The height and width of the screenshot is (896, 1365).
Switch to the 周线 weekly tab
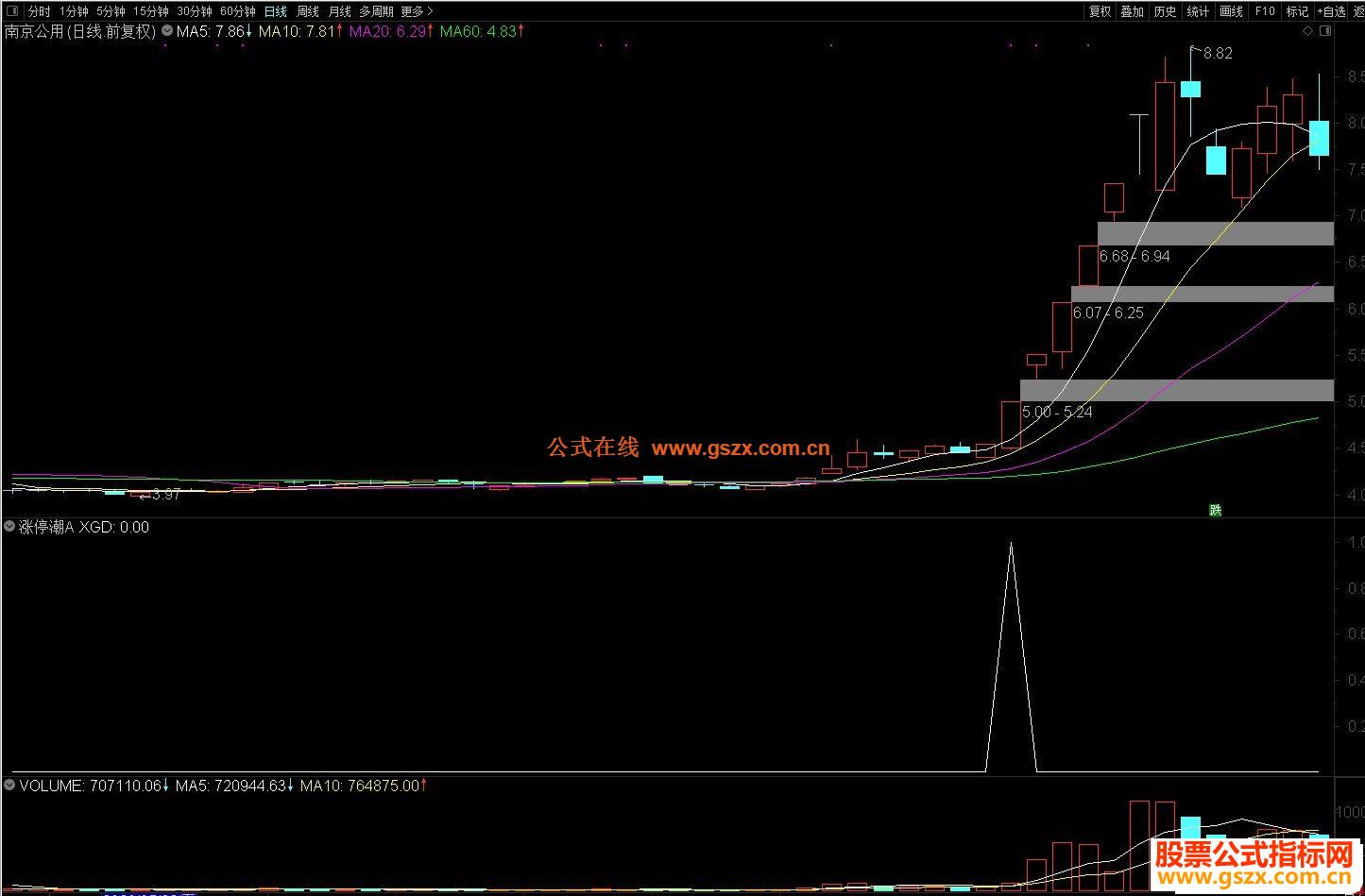(x=308, y=11)
